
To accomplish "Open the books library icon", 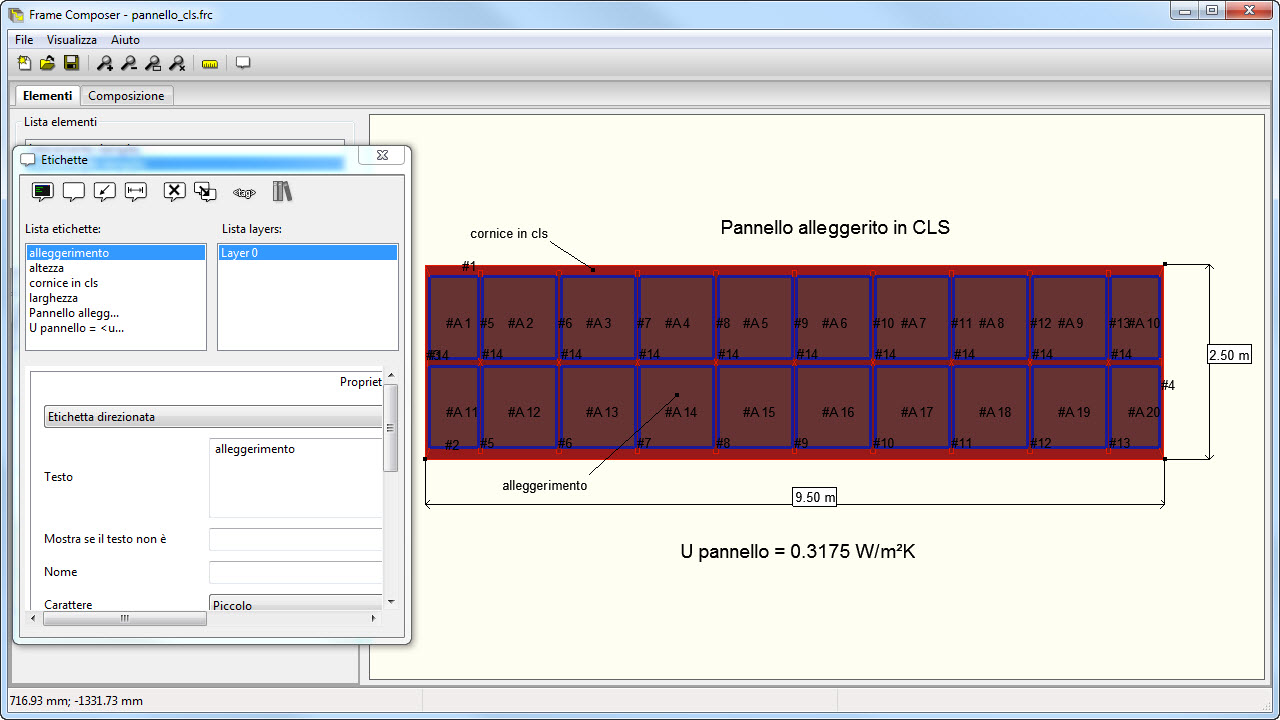I will click(x=282, y=191).
